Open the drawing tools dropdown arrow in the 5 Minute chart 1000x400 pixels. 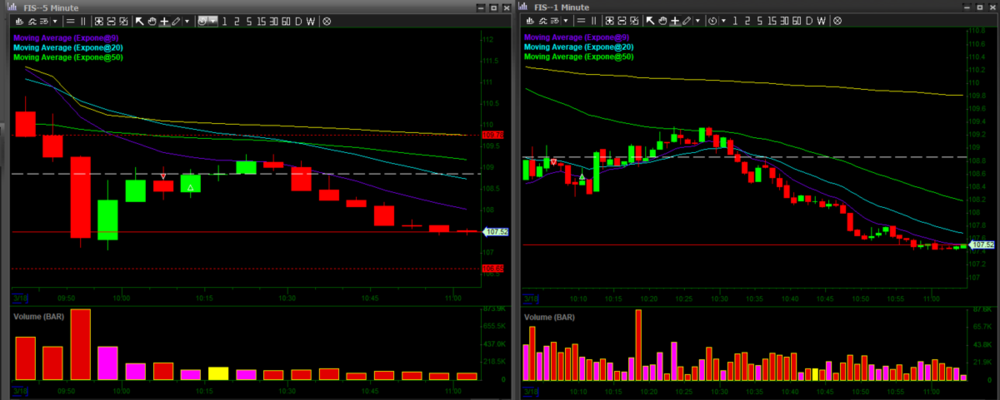point(187,21)
